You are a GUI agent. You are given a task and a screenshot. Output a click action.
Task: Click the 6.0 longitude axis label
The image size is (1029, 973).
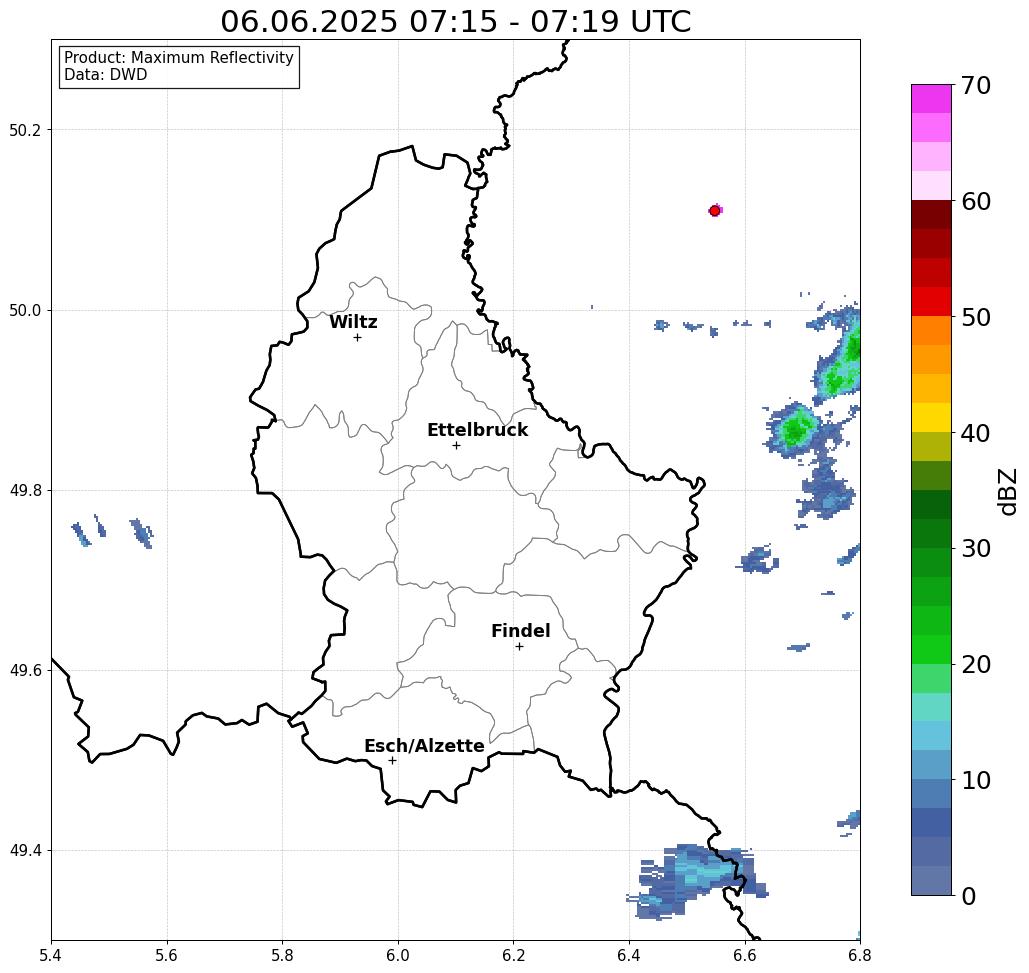point(398,955)
